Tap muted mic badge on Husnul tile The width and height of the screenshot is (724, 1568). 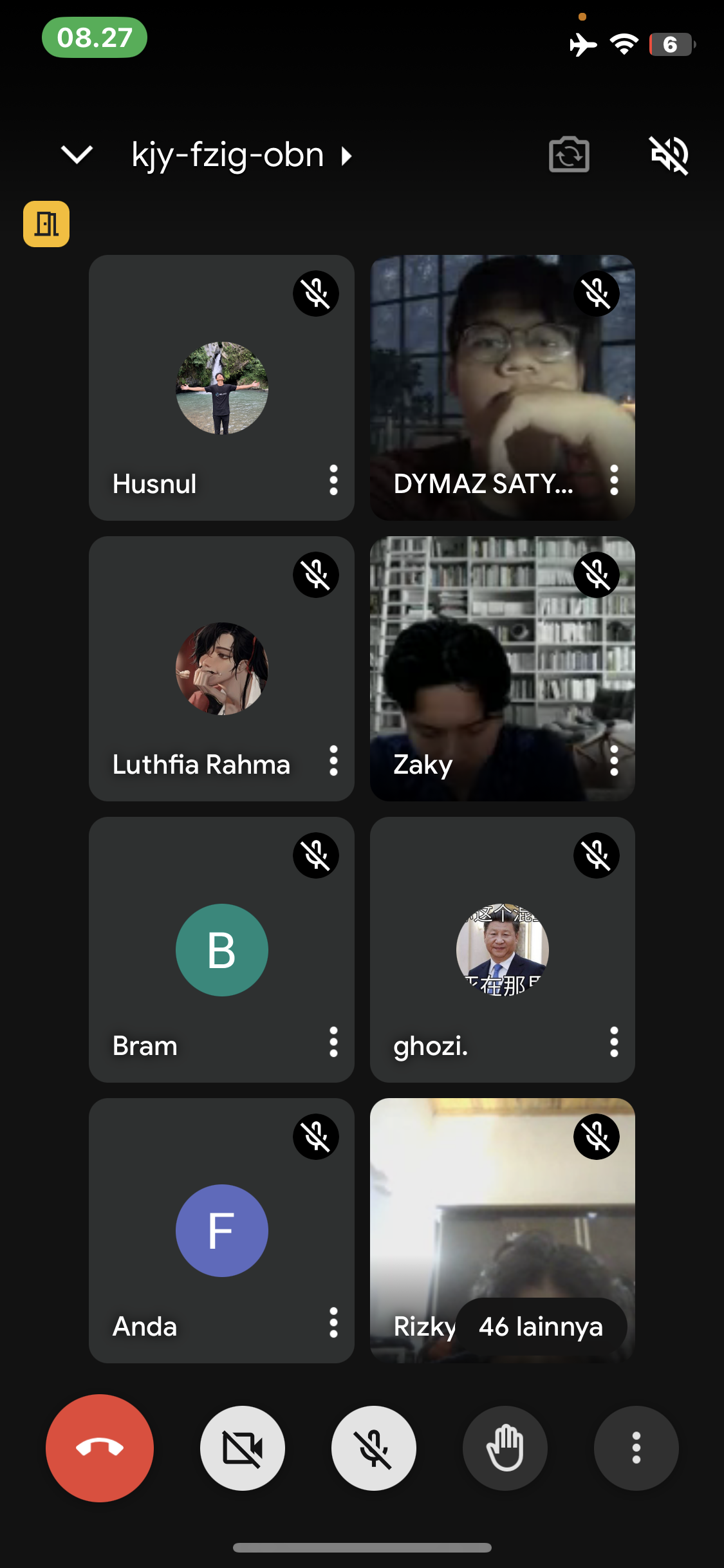pyautogui.click(x=316, y=294)
